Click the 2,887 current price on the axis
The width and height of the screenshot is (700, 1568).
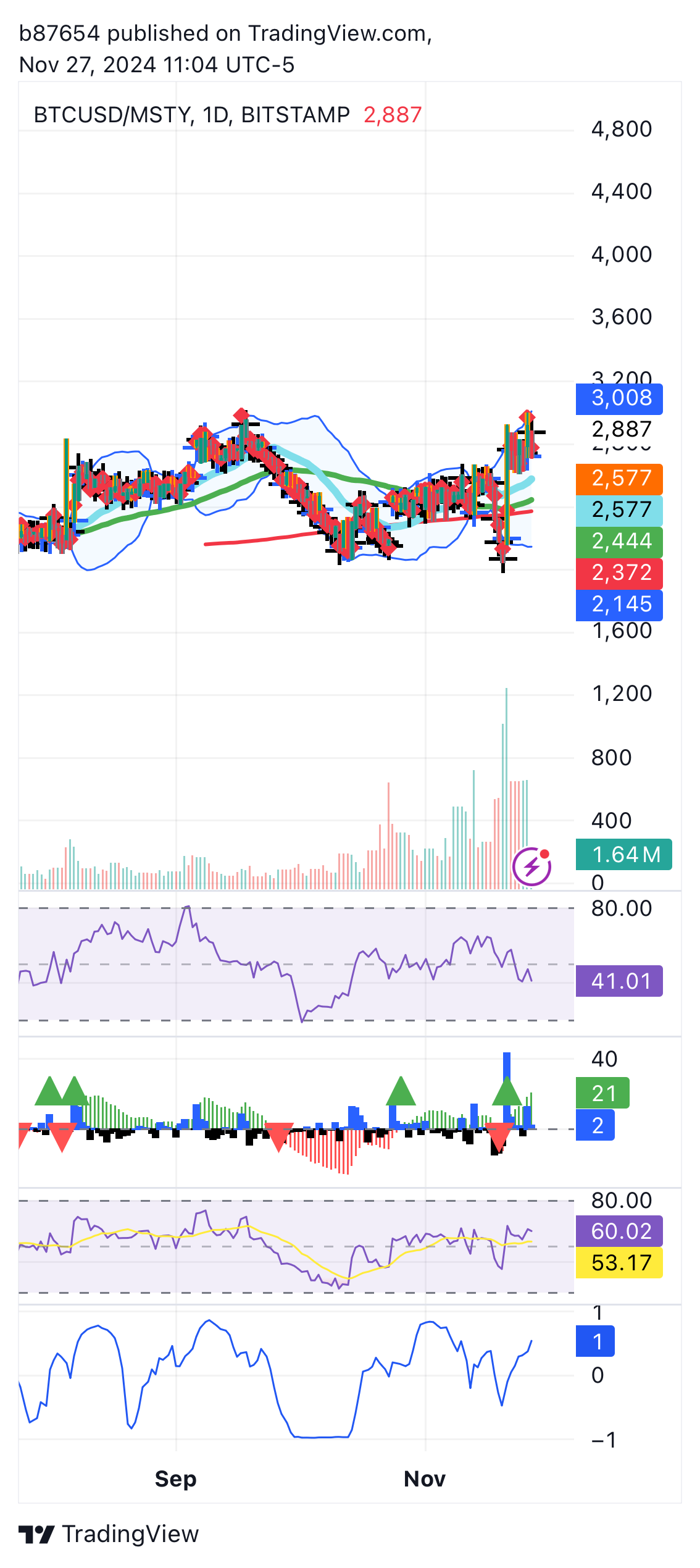622,429
